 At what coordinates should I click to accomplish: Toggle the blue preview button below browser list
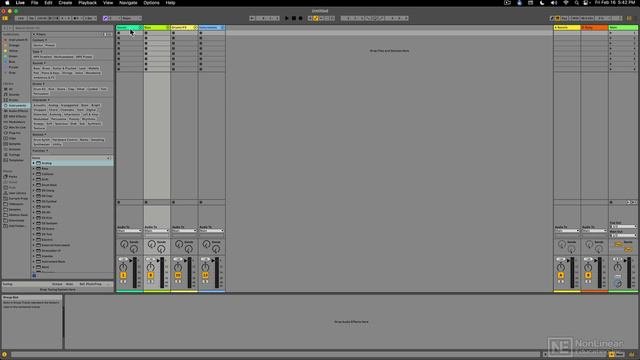click(x=34, y=276)
